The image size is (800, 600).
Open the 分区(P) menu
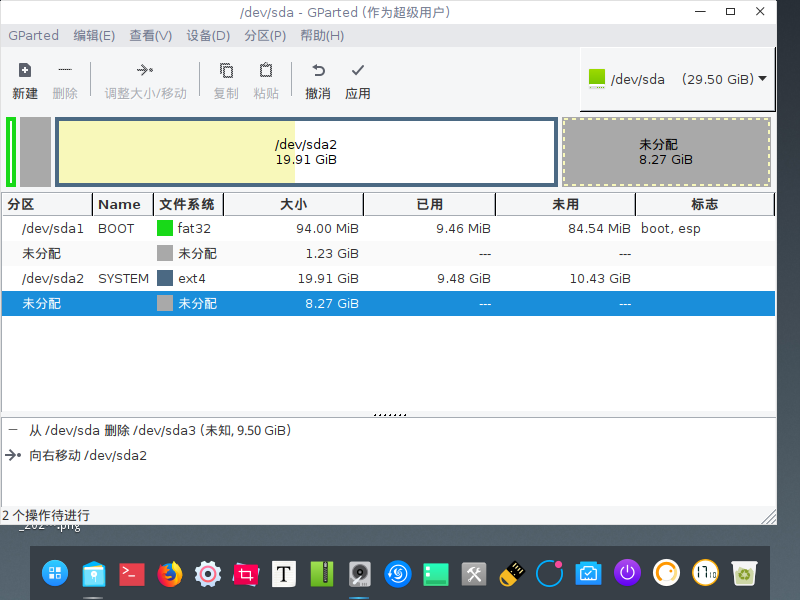(265, 36)
